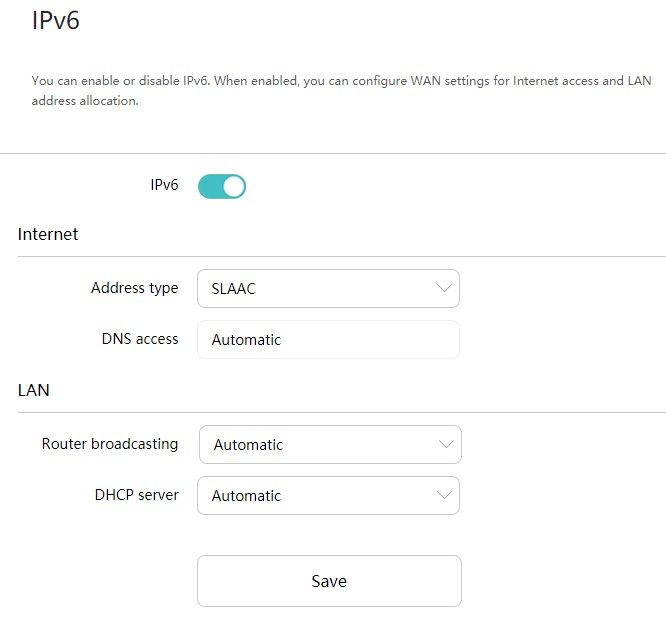Click the DNS access Automatic field
Screen dimensions: 666x630
point(328,340)
